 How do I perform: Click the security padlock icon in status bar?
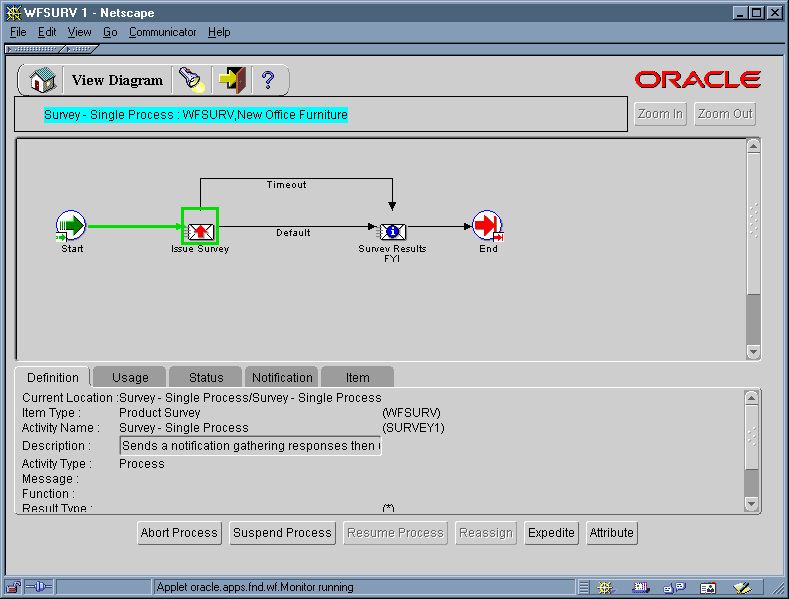[x=14, y=587]
